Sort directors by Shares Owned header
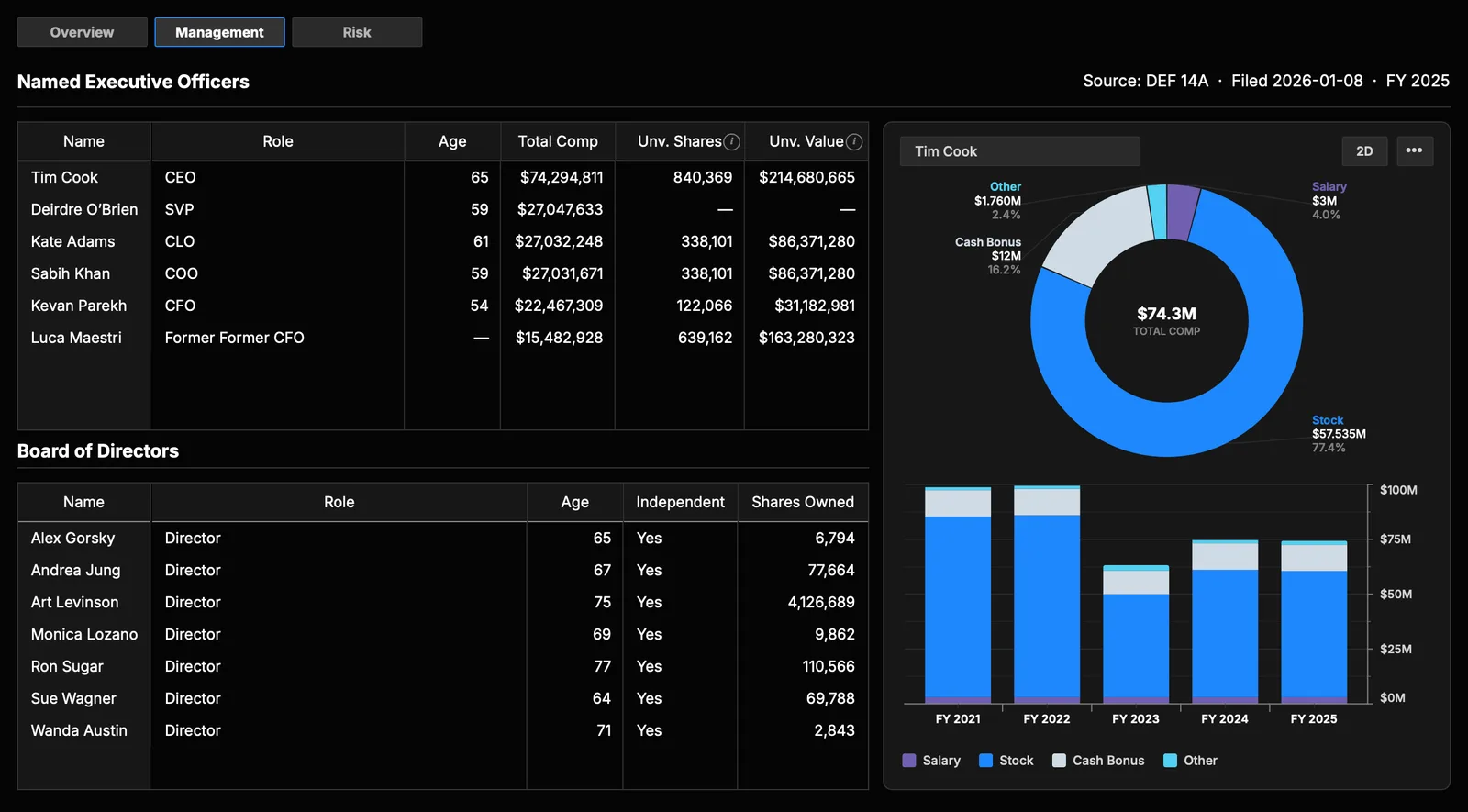Viewport: 1468px width, 812px height. 803,502
